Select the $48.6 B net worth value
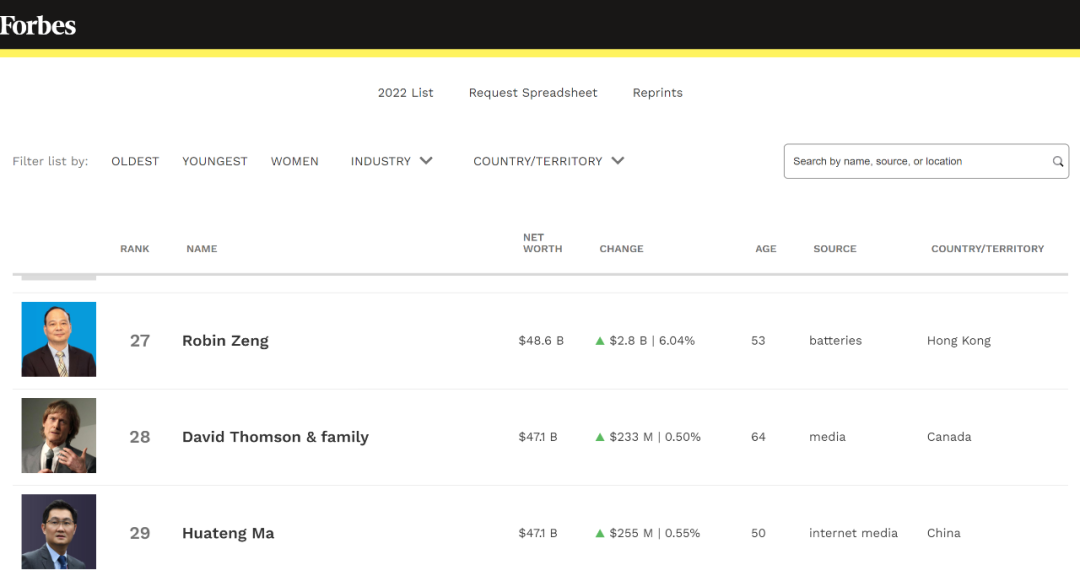This screenshot has height=581, width=1080. (x=541, y=341)
